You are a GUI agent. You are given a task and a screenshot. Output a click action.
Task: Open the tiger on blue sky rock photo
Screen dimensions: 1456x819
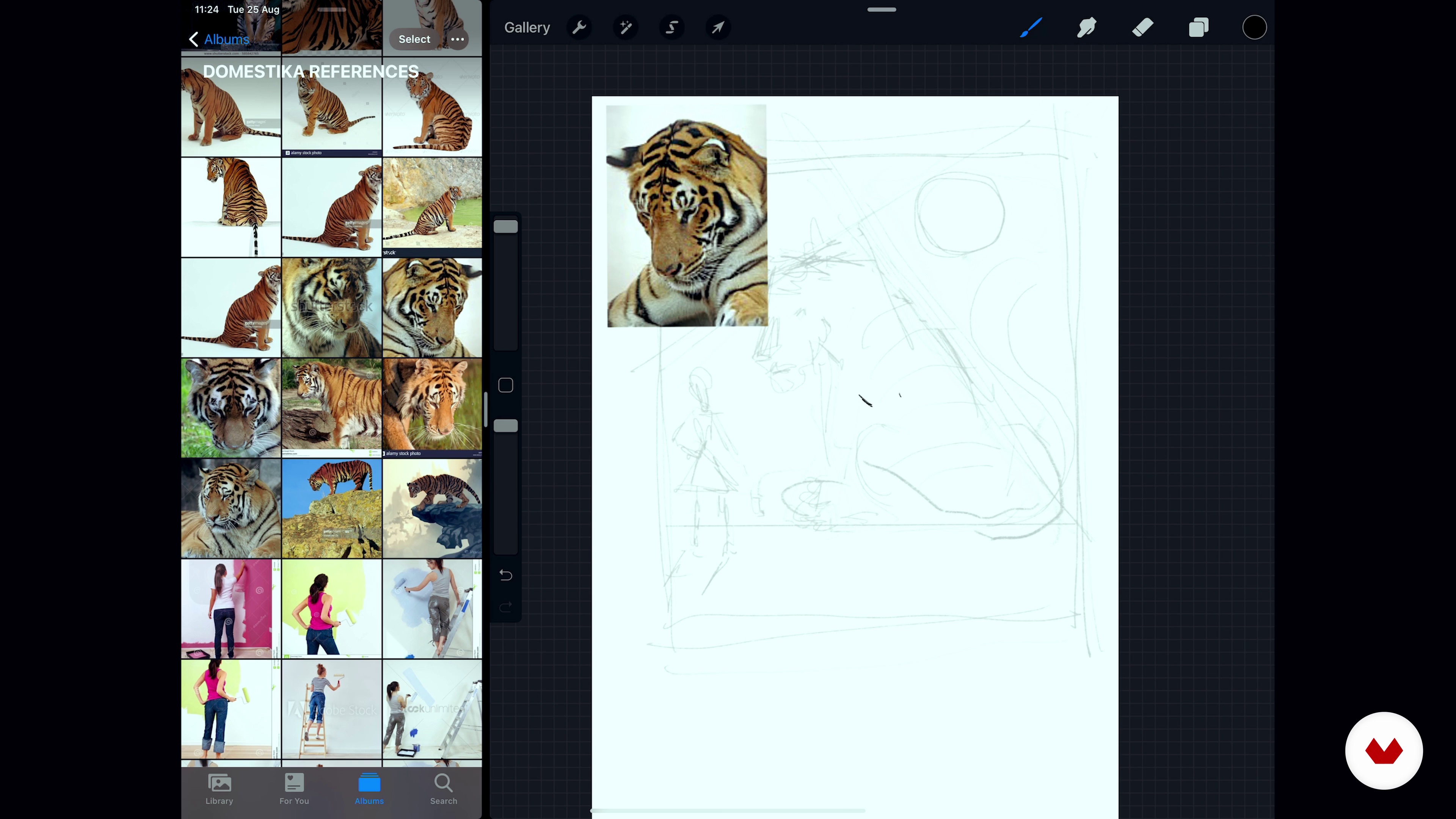332,508
